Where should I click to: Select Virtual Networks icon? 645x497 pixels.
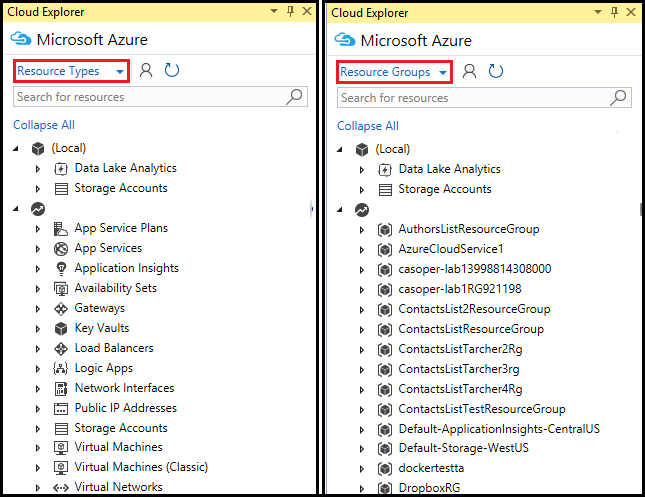pos(61,488)
